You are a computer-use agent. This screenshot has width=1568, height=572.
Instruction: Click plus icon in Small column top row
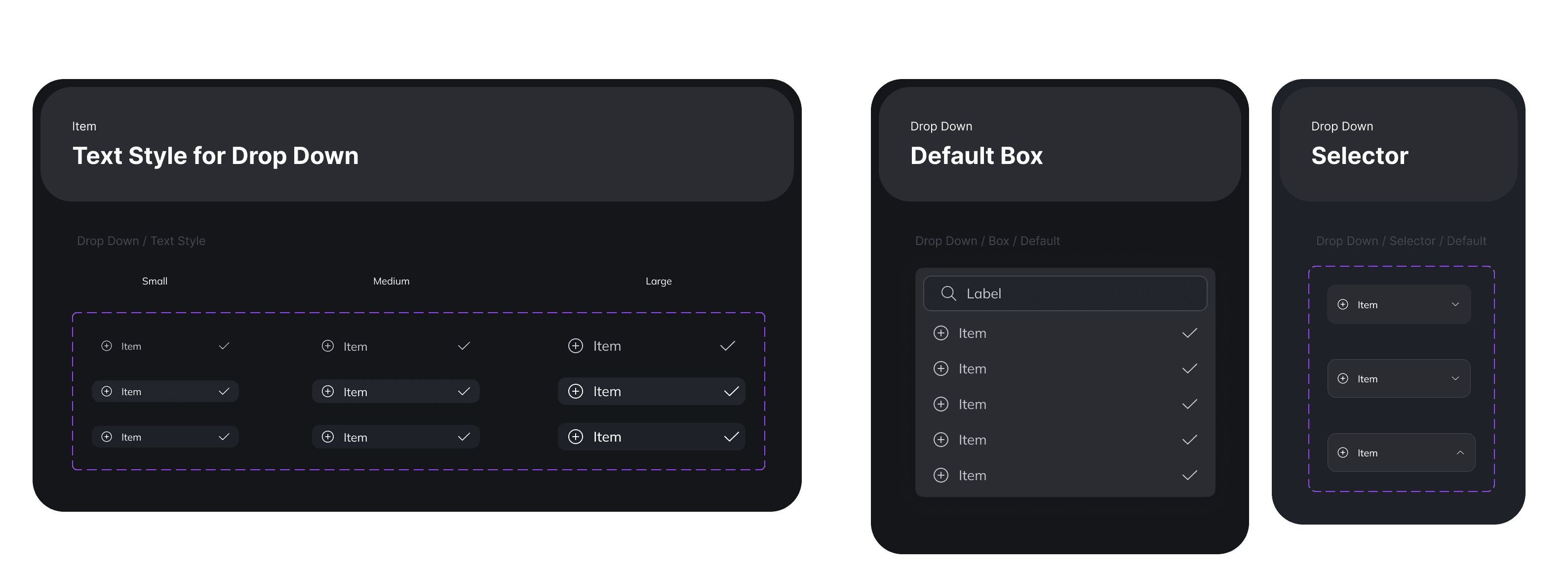point(107,346)
